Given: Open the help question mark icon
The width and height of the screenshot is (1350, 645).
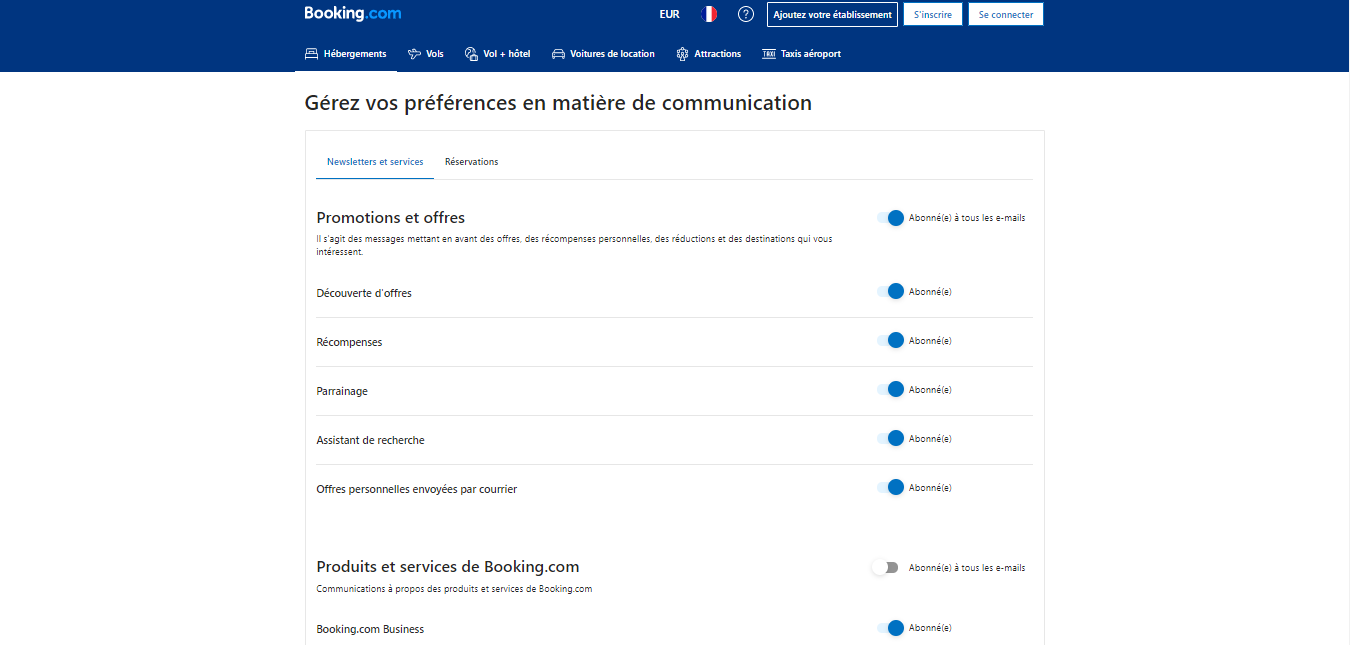Looking at the screenshot, I should (x=745, y=14).
